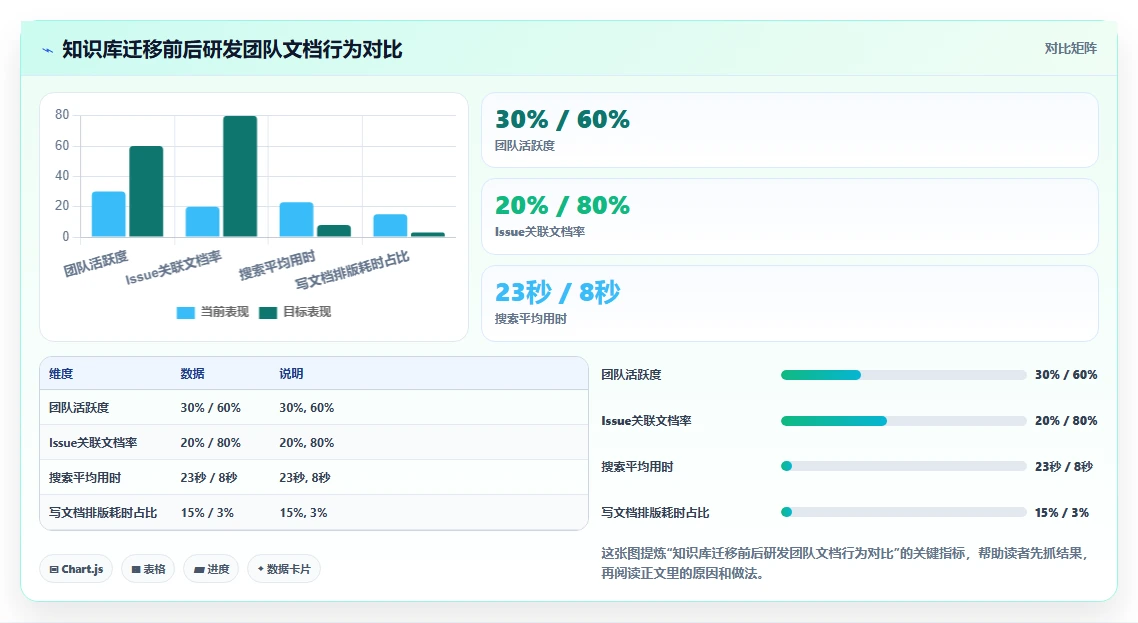
Task: Click the summary paragraph below progress bars
Action: [x=846, y=563]
